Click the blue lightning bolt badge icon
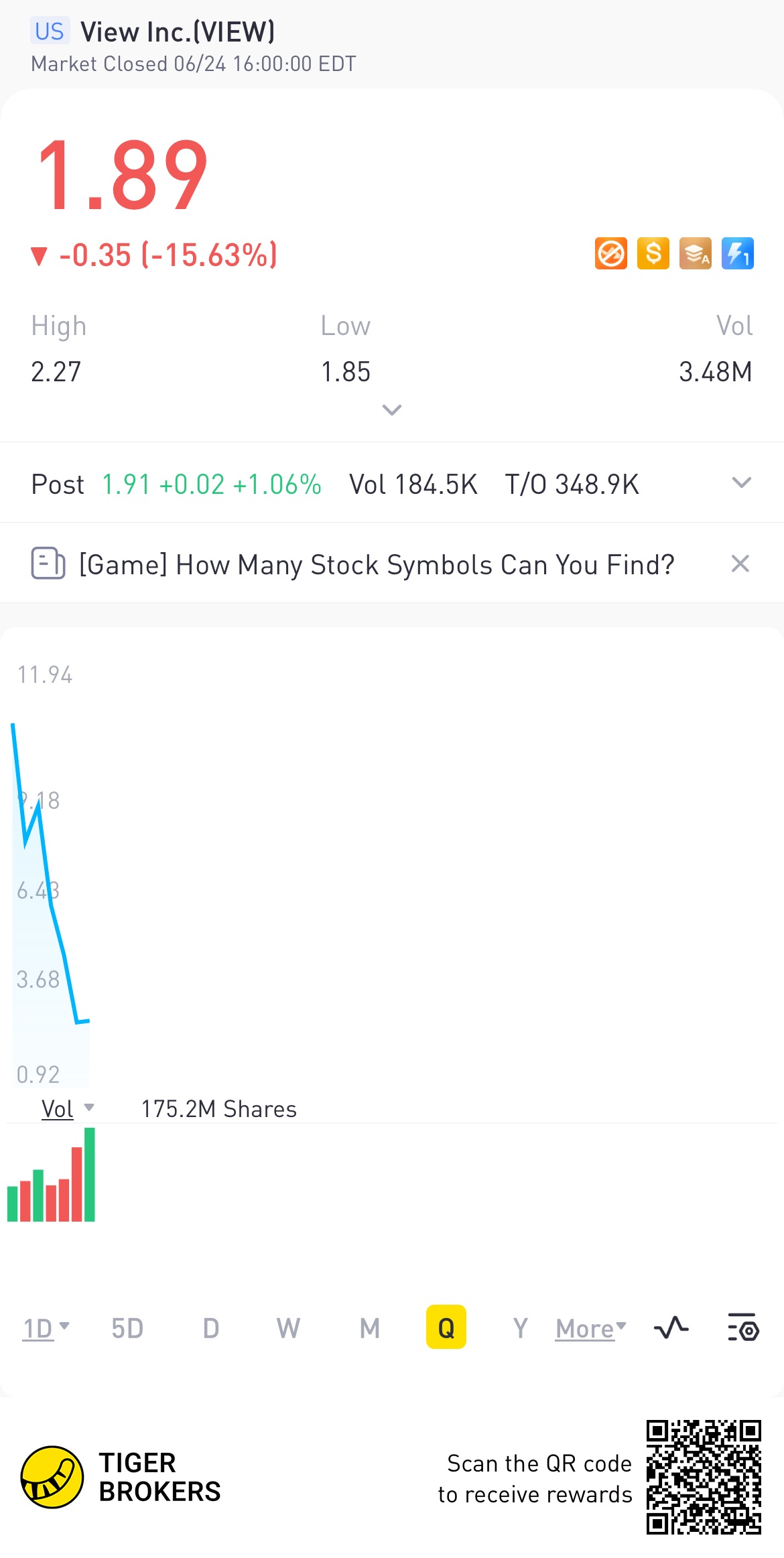Screen dimensions: 784x1558 tap(737, 254)
